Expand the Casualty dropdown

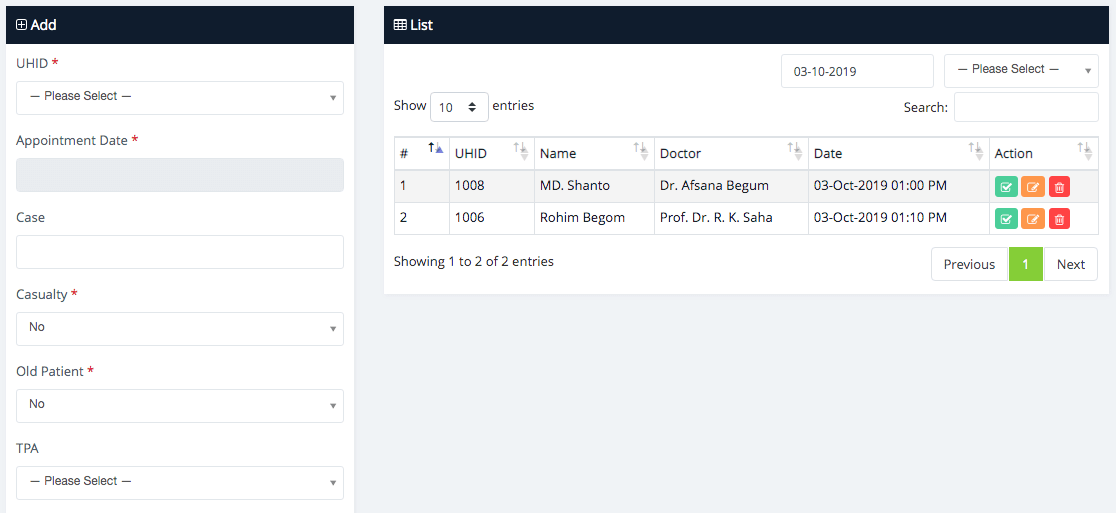click(x=180, y=328)
